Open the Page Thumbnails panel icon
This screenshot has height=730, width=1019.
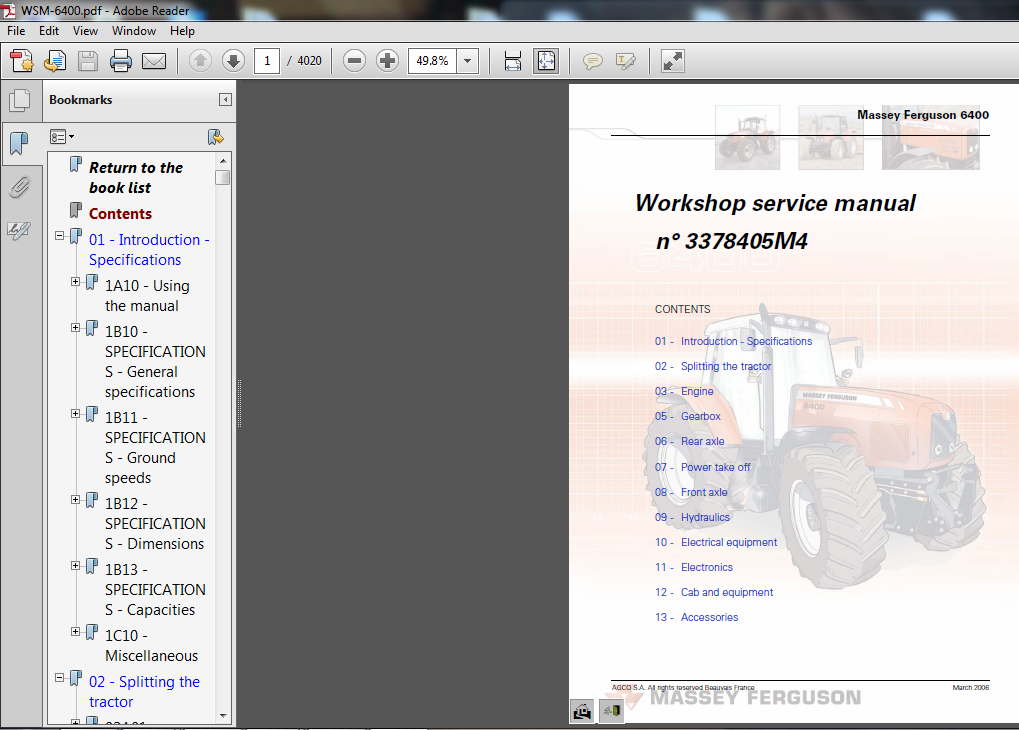20,100
